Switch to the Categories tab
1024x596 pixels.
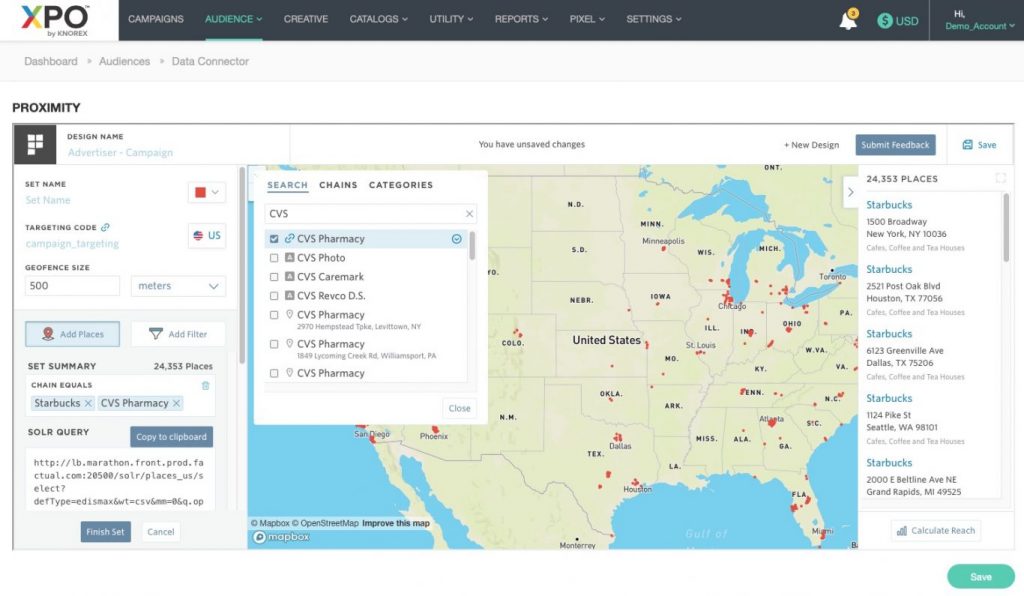[400, 185]
